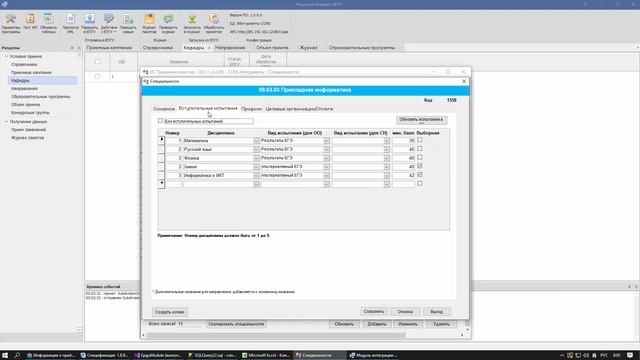Click the check journal icon

[168, 23]
